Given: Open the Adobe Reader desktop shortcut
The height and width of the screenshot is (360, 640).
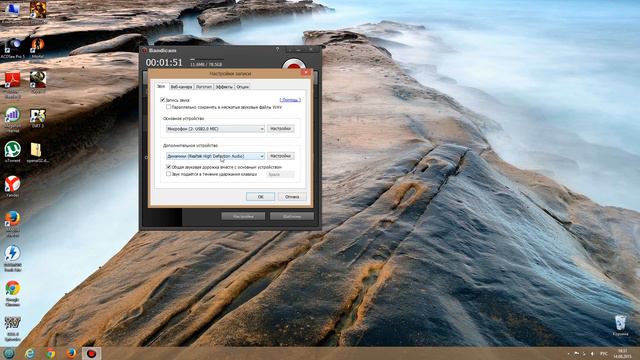Looking at the screenshot, I should tap(13, 84).
